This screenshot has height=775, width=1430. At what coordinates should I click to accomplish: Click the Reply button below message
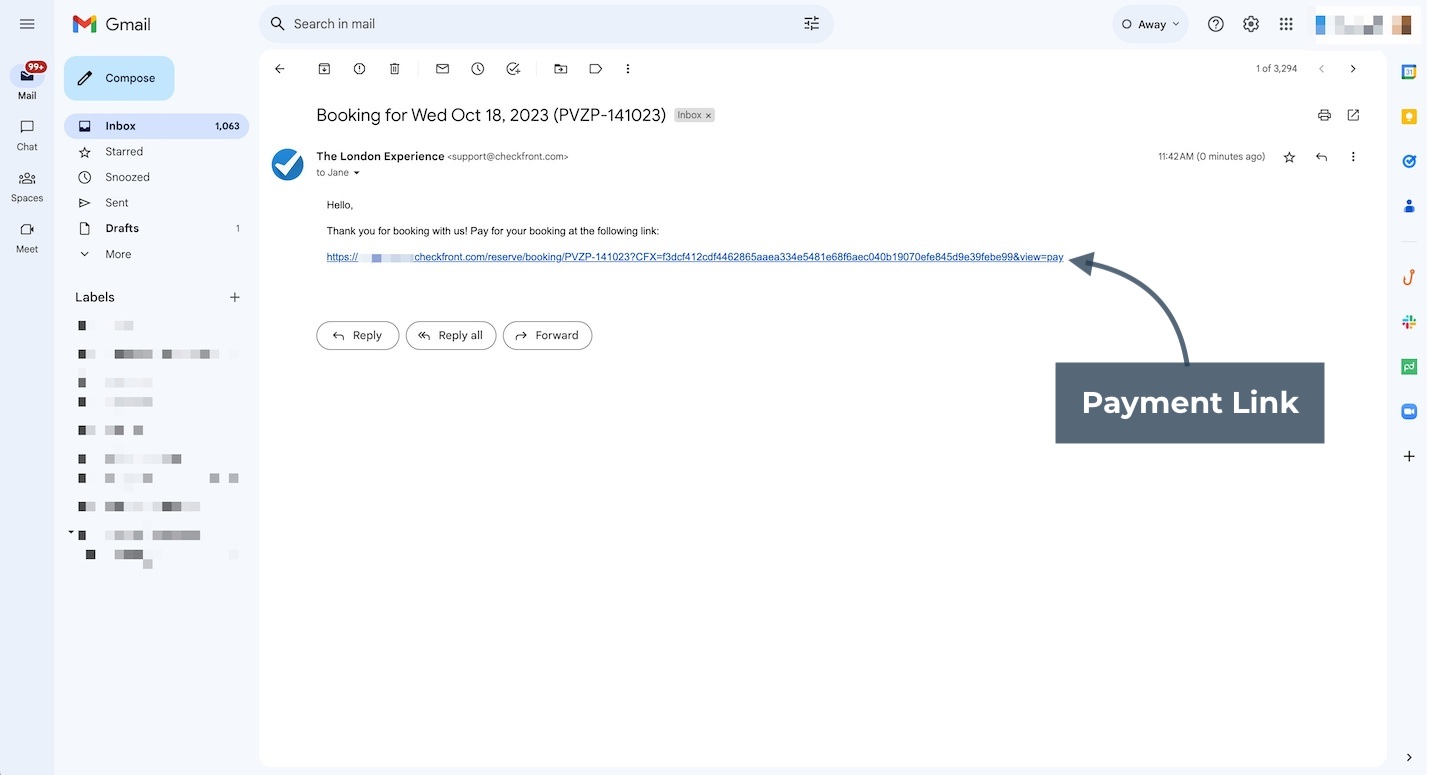tap(357, 335)
